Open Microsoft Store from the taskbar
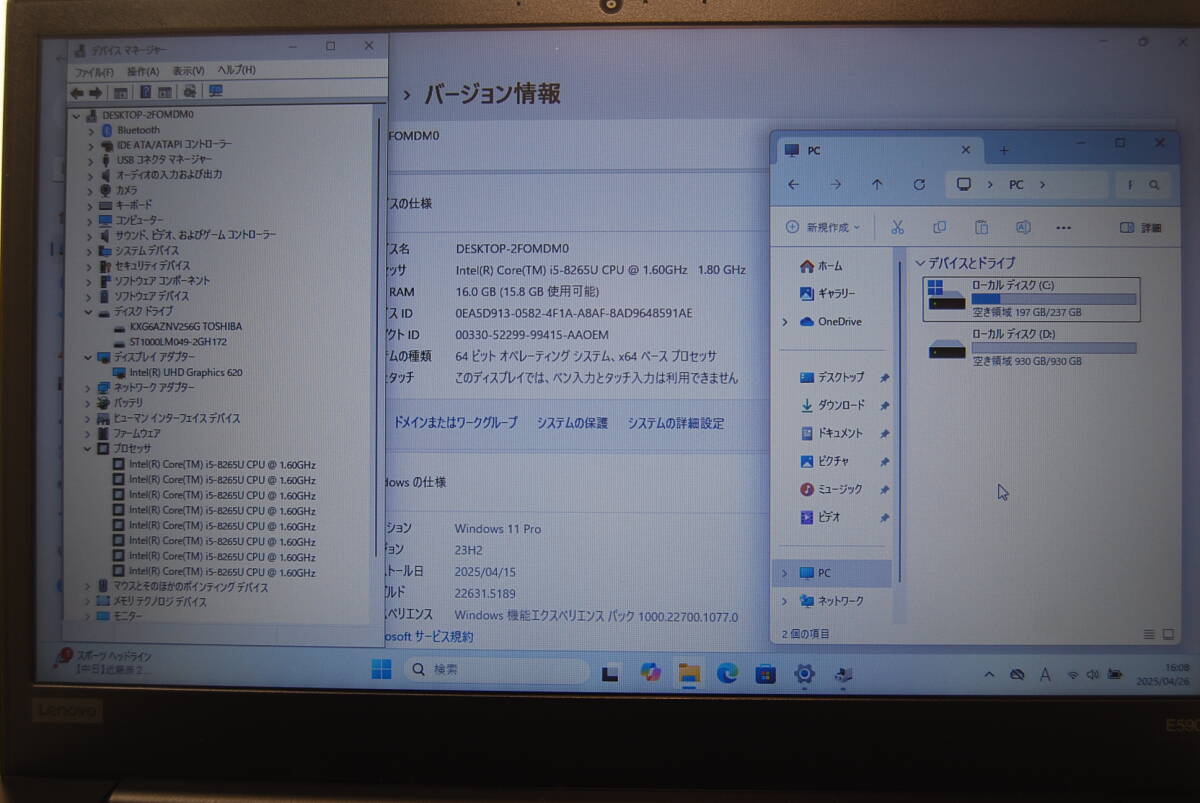Viewport: 1200px width, 803px height. [x=765, y=673]
